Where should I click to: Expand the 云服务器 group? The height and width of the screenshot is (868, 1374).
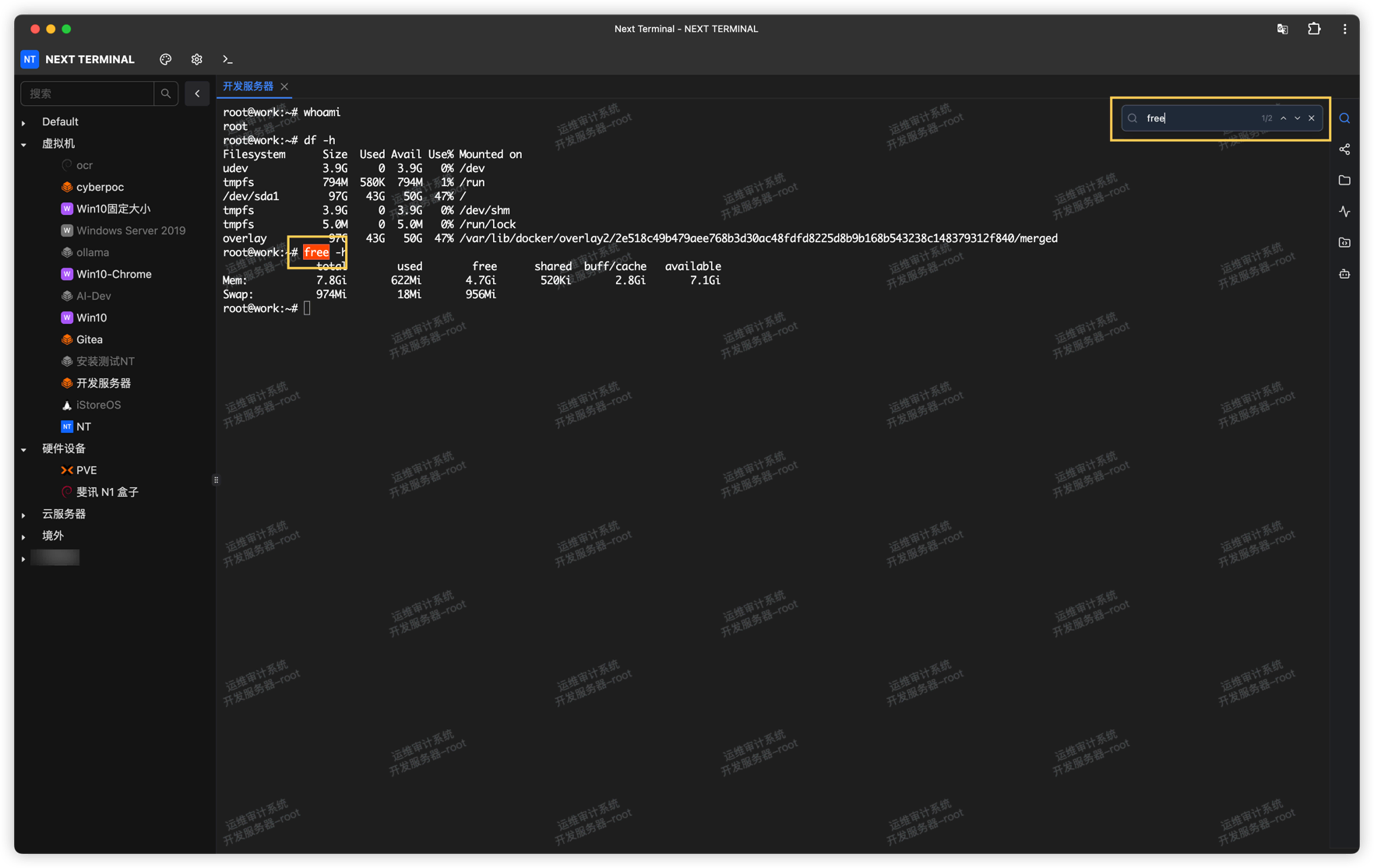click(x=24, y=515)
